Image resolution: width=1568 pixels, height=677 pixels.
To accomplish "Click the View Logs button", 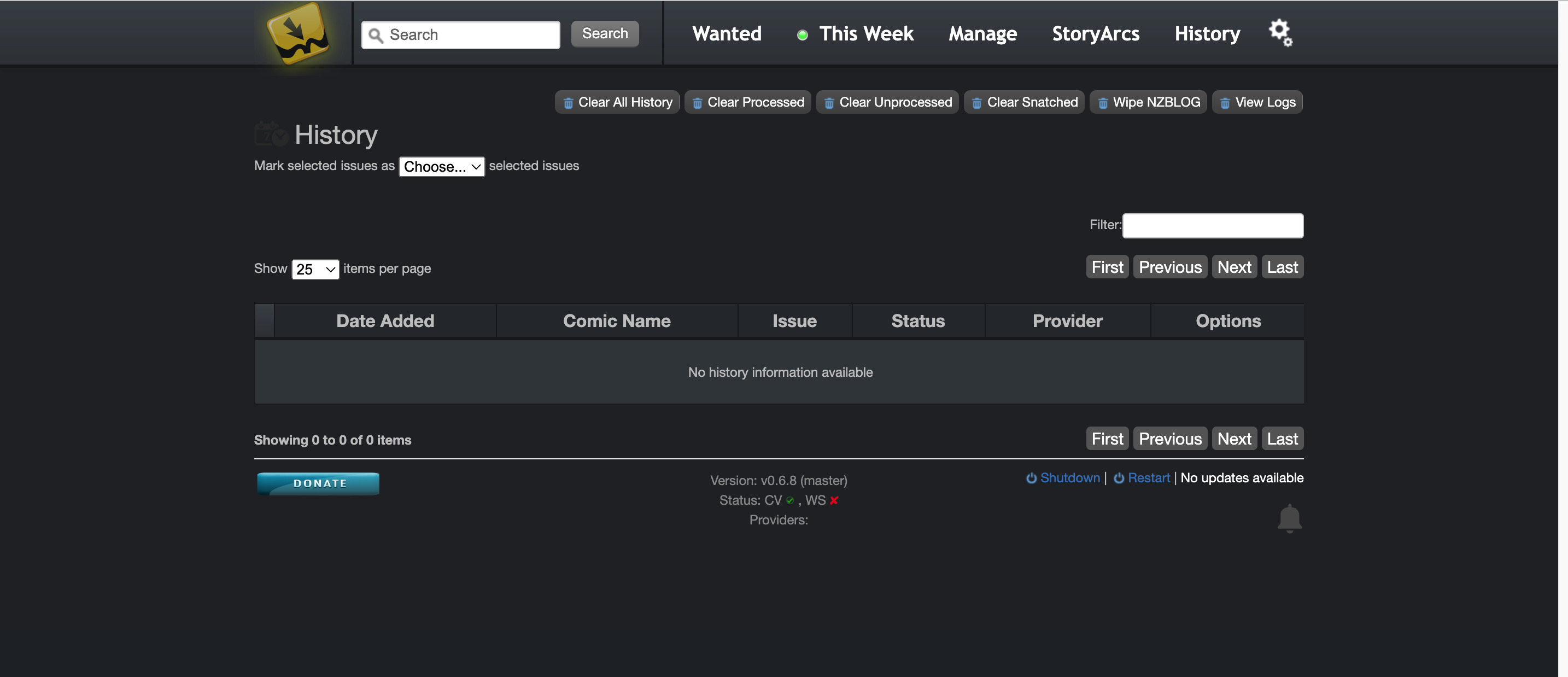I will coord(1256,102).
